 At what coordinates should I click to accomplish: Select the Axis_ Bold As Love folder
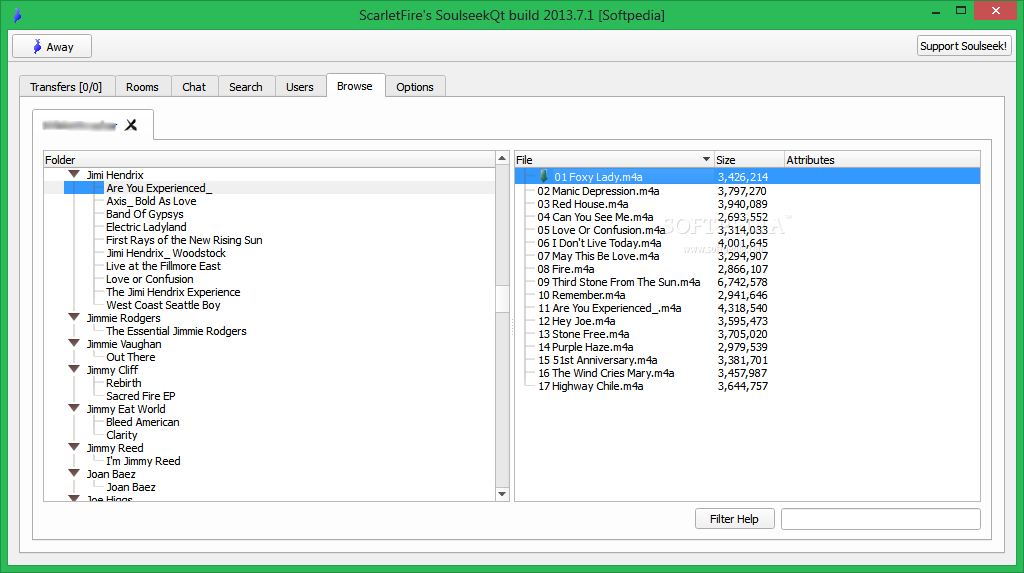151,201
